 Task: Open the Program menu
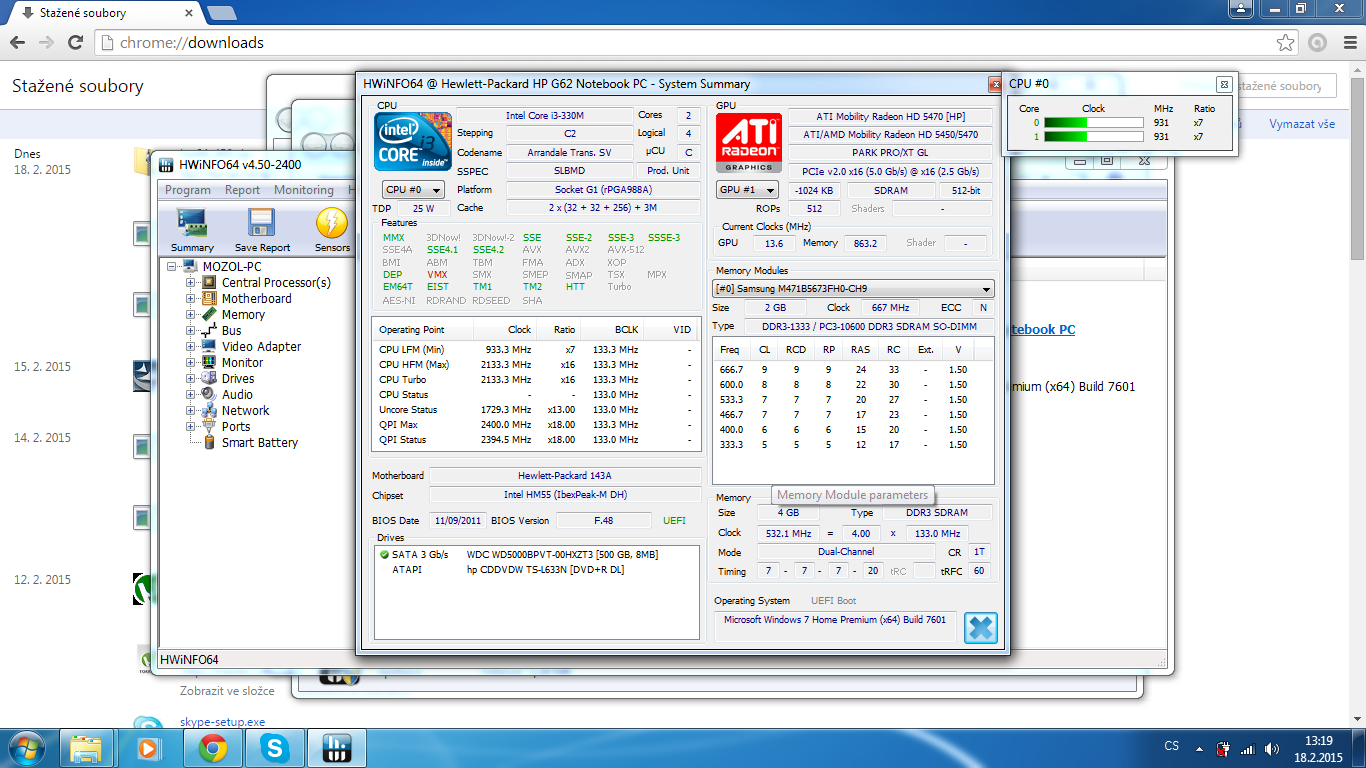188,190
